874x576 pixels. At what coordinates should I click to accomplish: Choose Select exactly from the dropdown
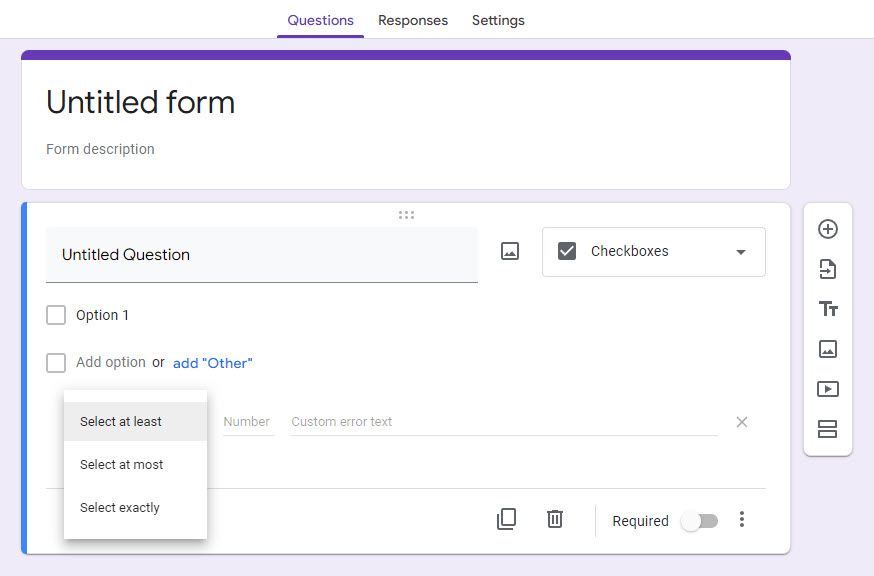120,507
